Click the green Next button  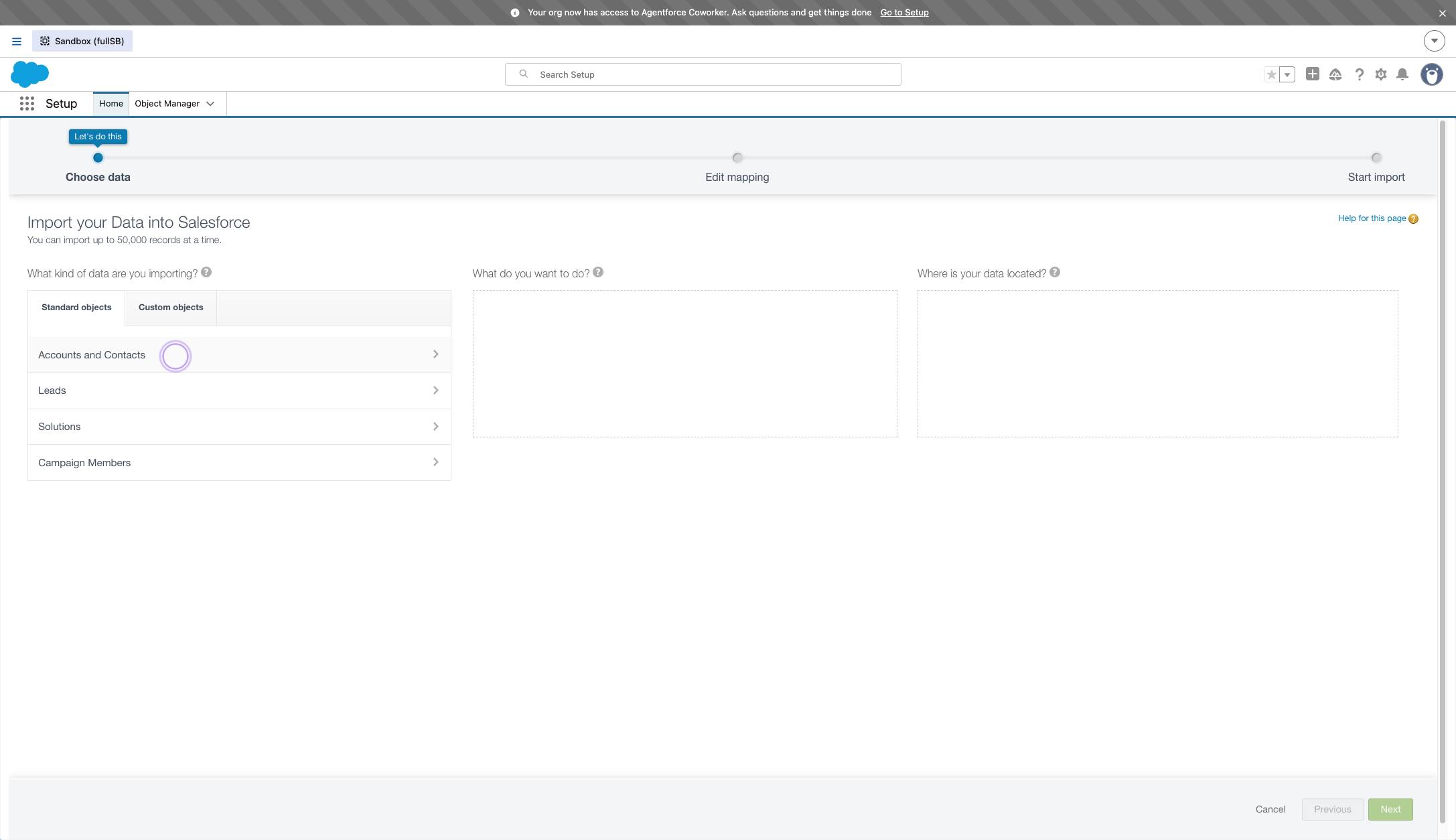(1390, 809)
